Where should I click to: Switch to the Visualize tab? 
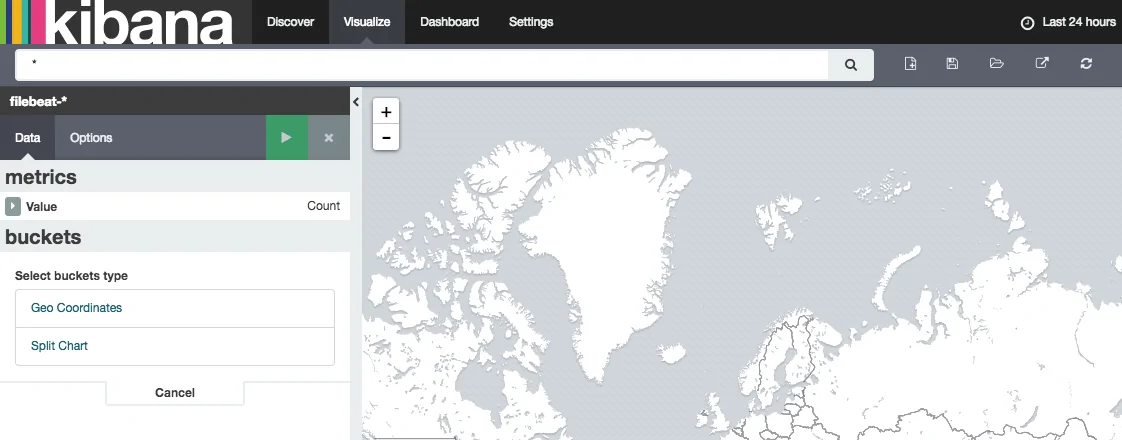pos(366,22)
